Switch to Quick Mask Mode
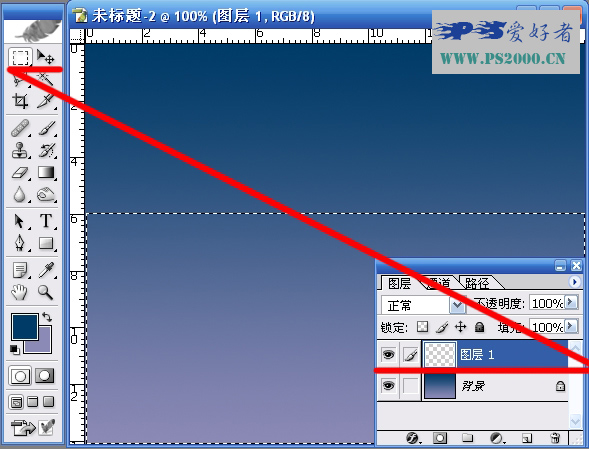Image resolution: width=589 pixels, height=449 pixels. pyautogui.click(x=45, y=376)
